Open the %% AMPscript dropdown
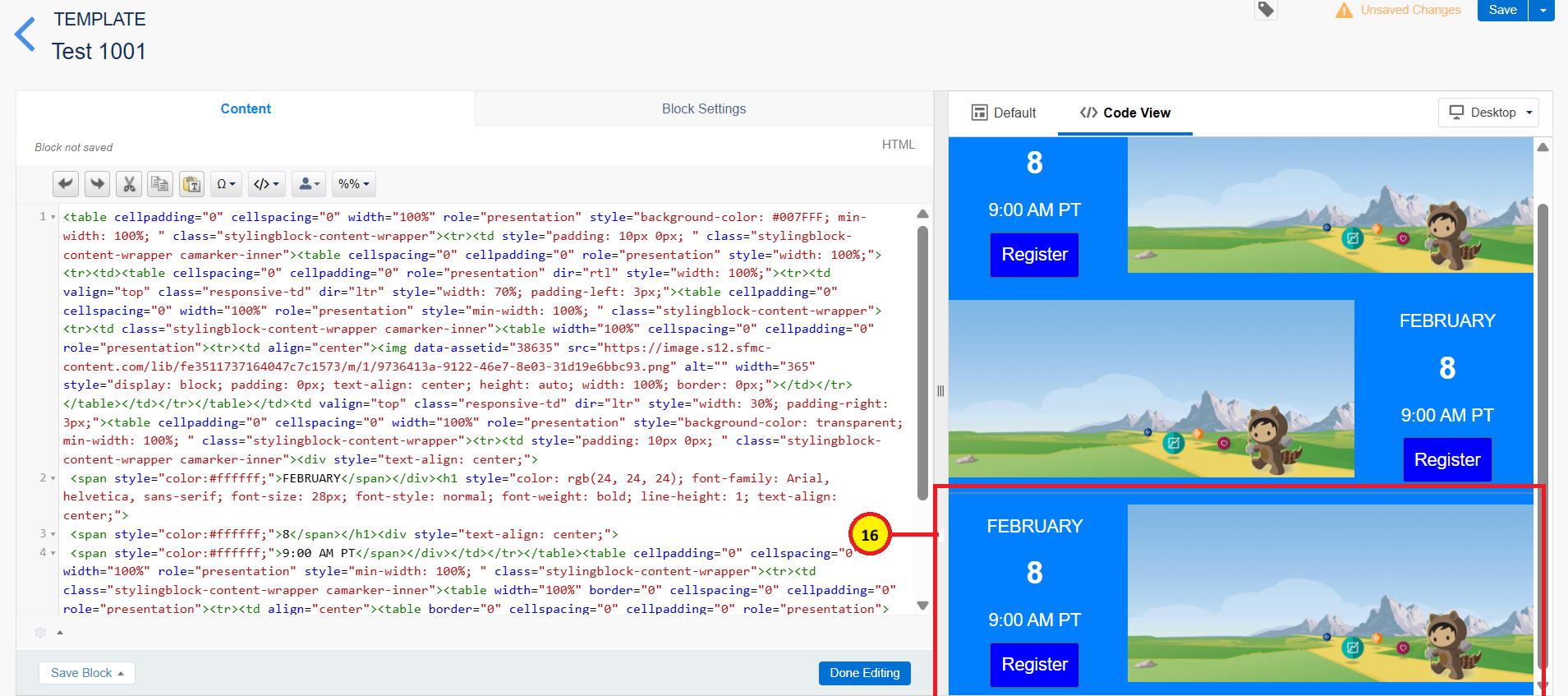1568x696 pixels. coord(354,184)
